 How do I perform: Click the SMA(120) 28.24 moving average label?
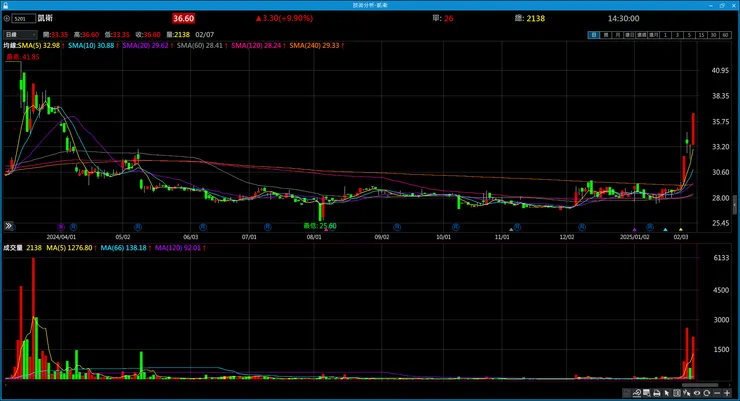pos(258,45)
